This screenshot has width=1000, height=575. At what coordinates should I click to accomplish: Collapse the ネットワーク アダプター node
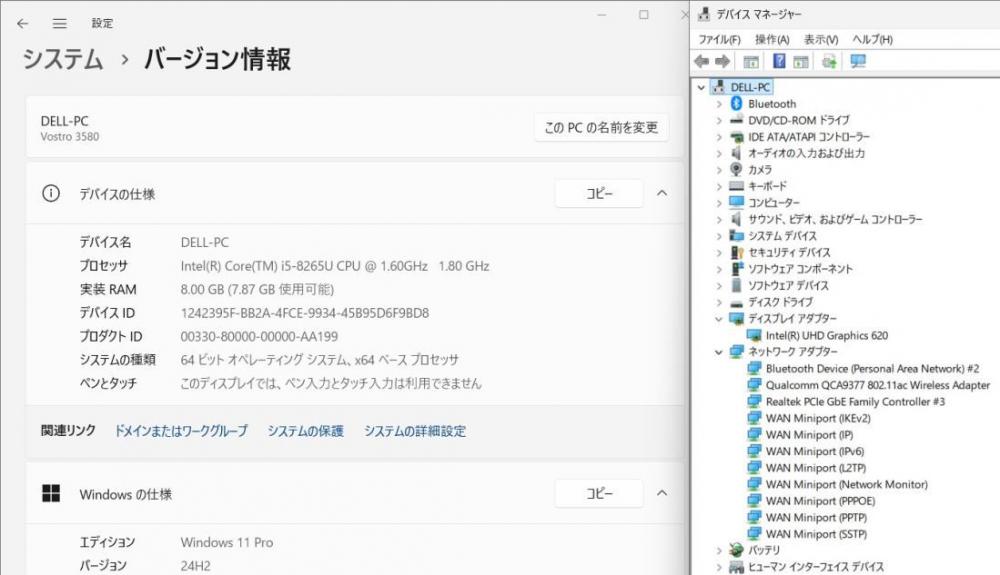pyautogui.click(x=719, y=352)
